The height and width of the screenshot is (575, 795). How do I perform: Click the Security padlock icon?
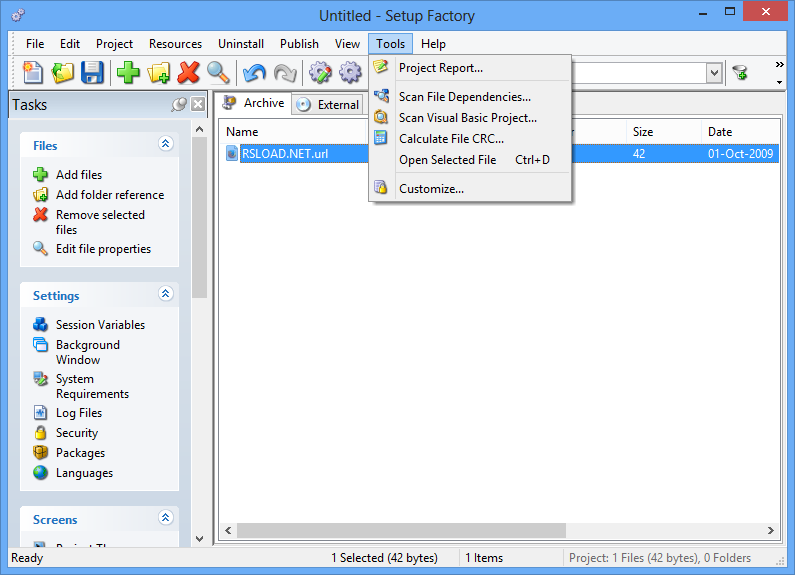click(40, 433)
